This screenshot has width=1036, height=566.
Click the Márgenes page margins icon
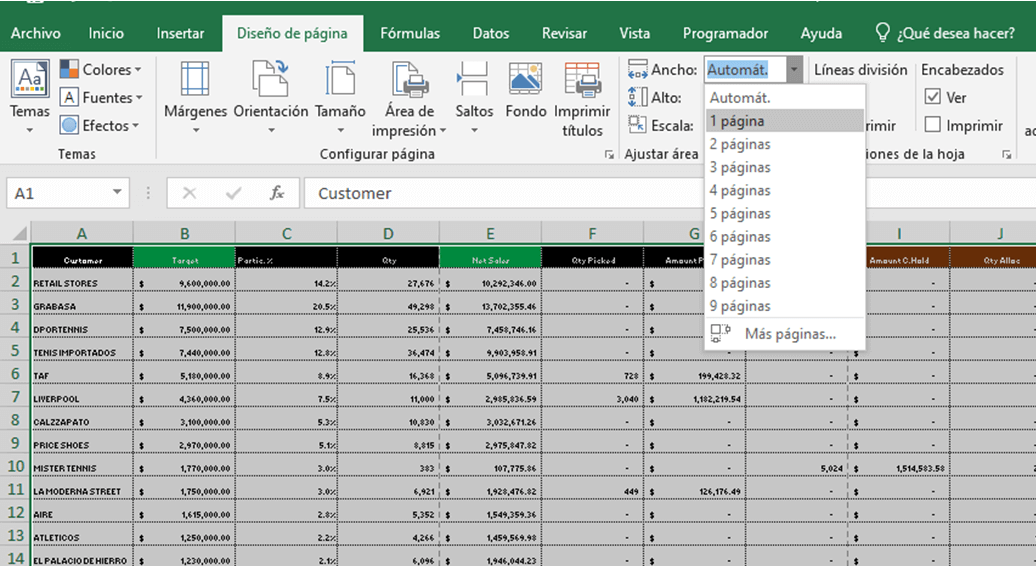(195, 79)
